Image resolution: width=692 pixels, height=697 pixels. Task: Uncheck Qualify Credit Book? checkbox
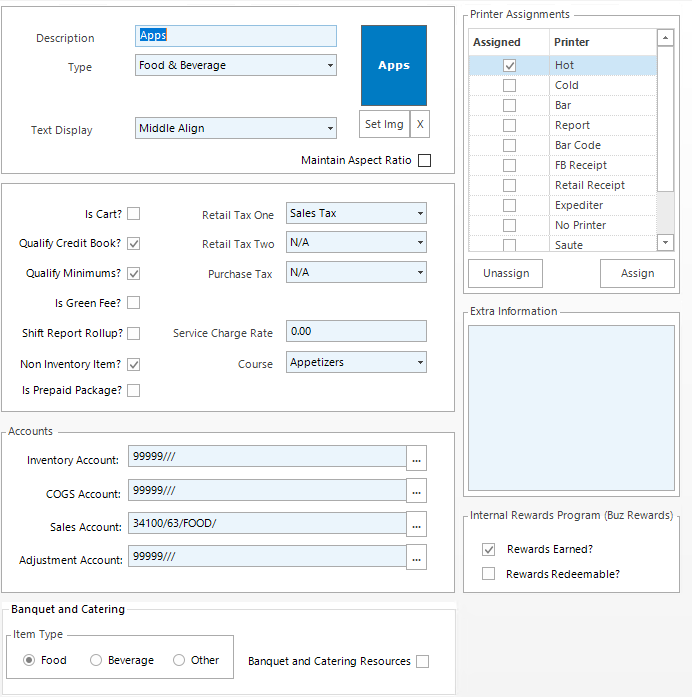pyautogui.click(x=133, y=244)
